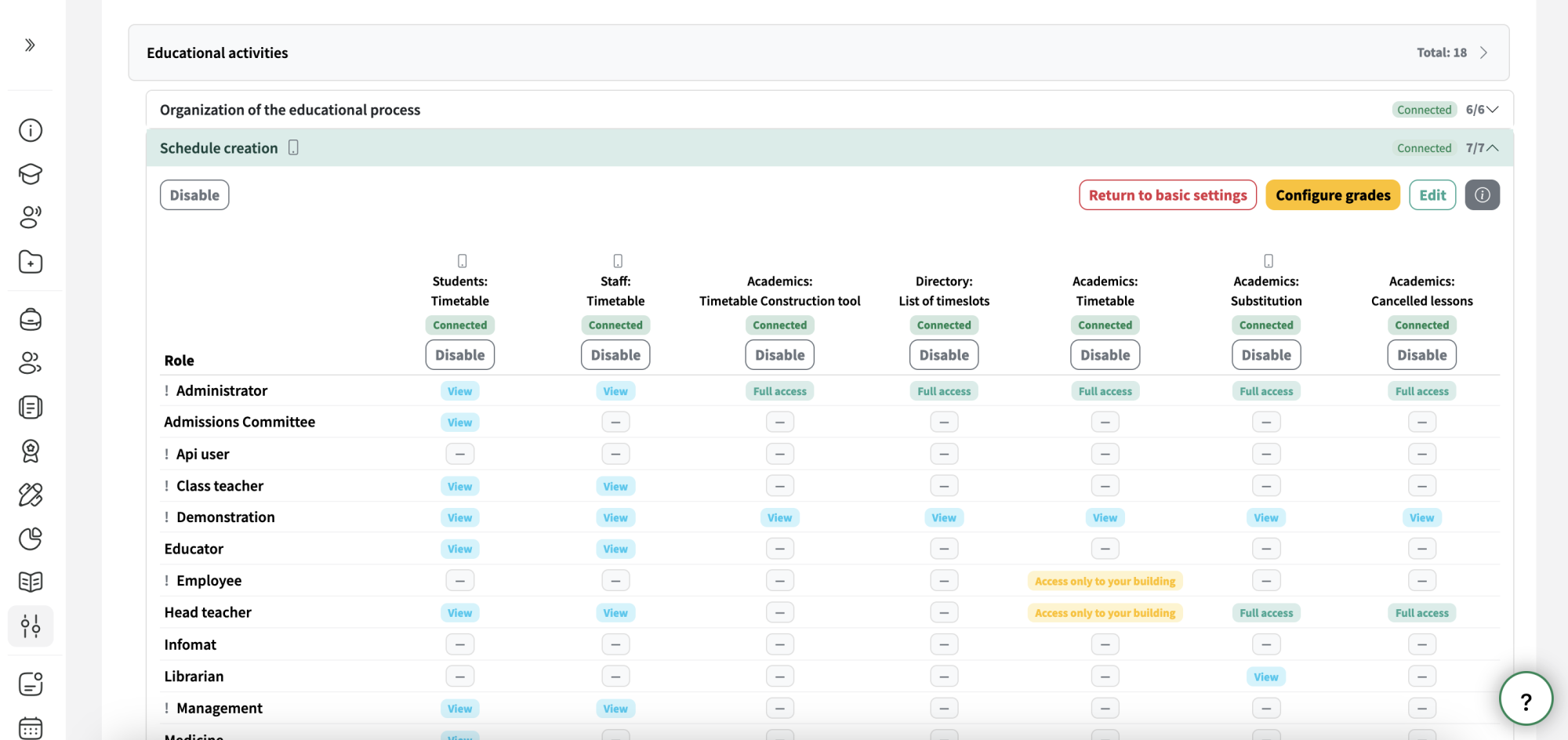Expand Educational activities Total 18 chevron
This screenshot has height=740, width=1568.
click(1483, 53)
